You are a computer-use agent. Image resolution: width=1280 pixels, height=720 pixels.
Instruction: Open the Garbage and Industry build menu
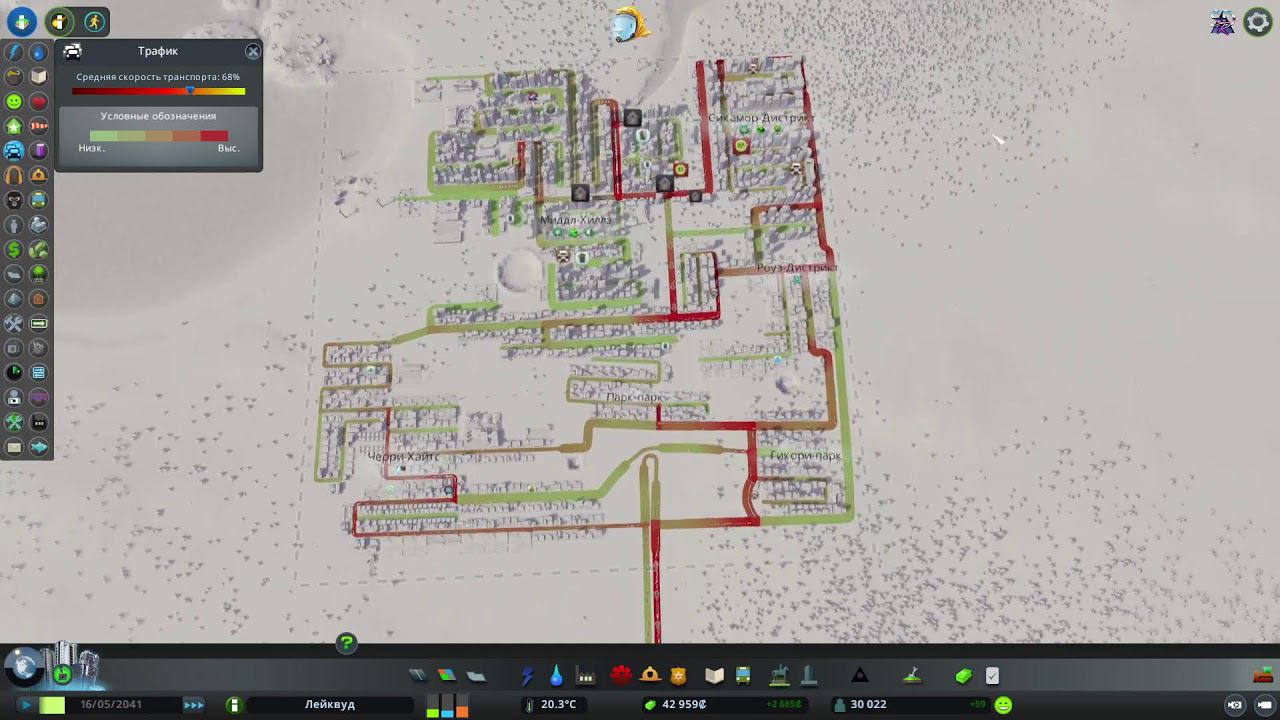tap(586, 676)
